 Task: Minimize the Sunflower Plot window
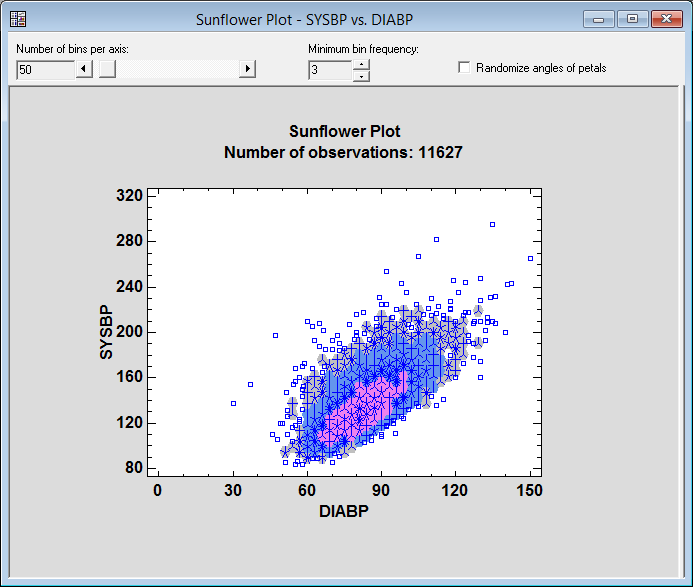(600, 19)
